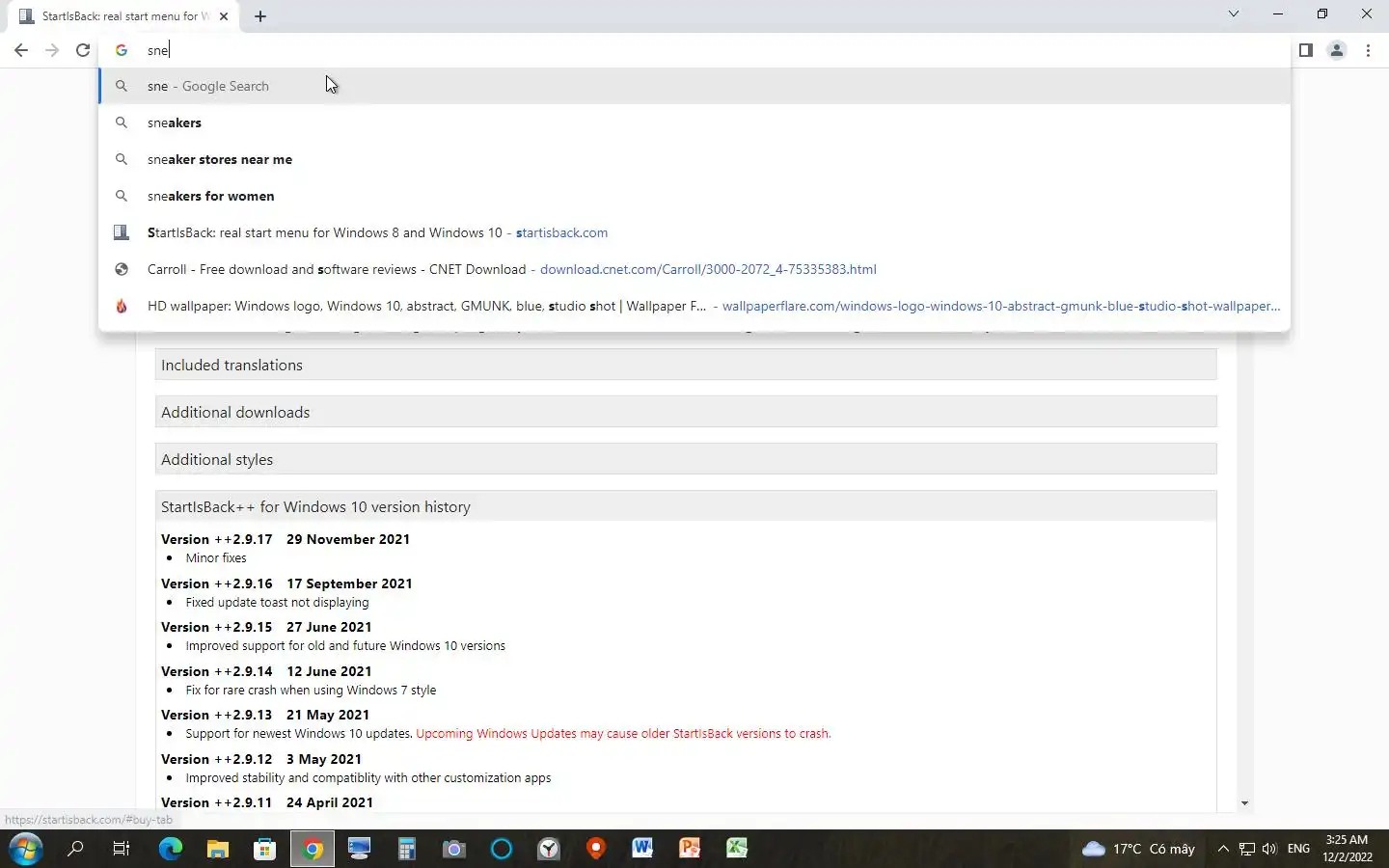Select 'sne - Google Search' suggestion
The width and height of the screenshot is (1389, 868).
click(x=694, y=86)
